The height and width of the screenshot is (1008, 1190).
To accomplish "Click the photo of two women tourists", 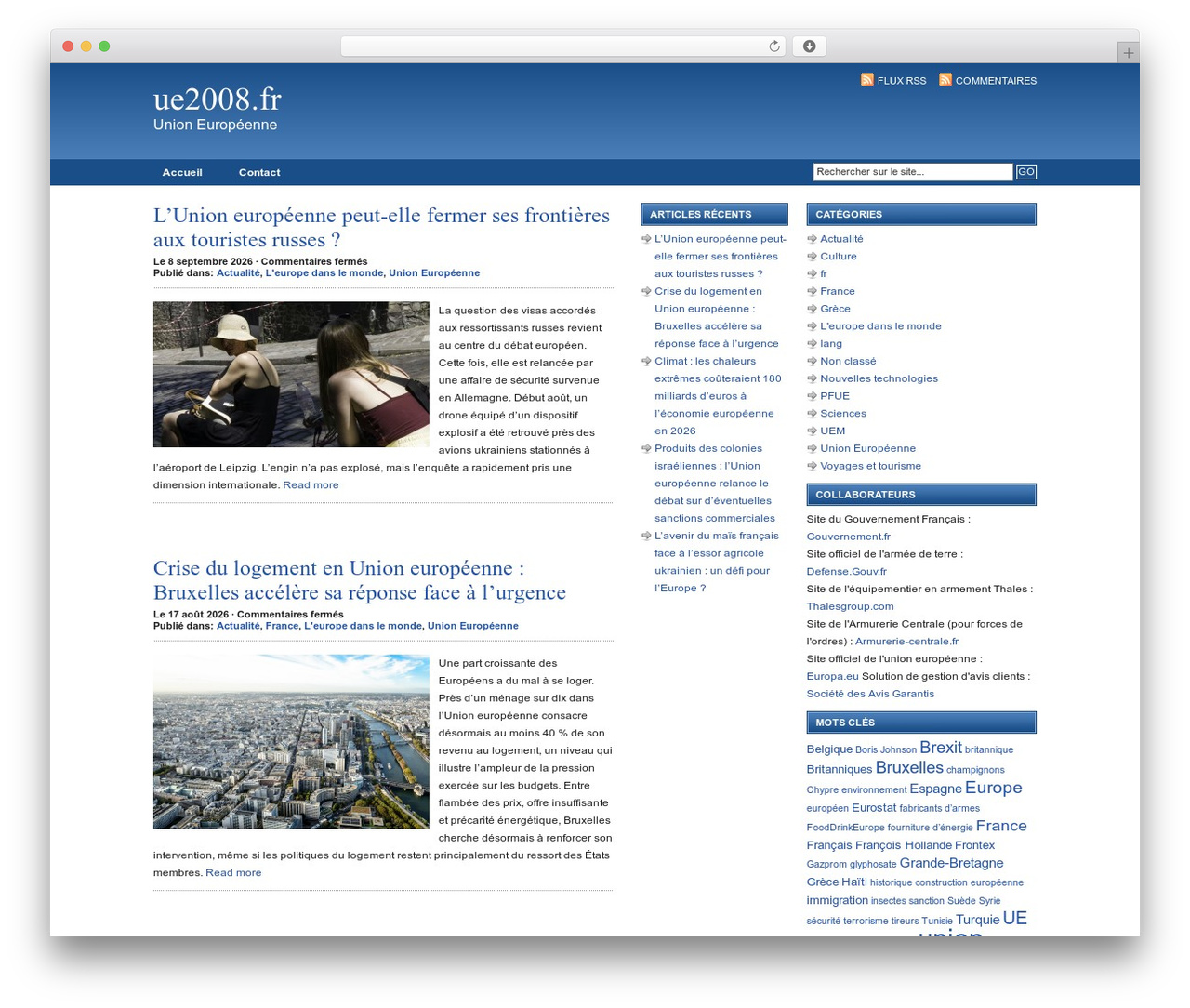I will tap(291, 375).
